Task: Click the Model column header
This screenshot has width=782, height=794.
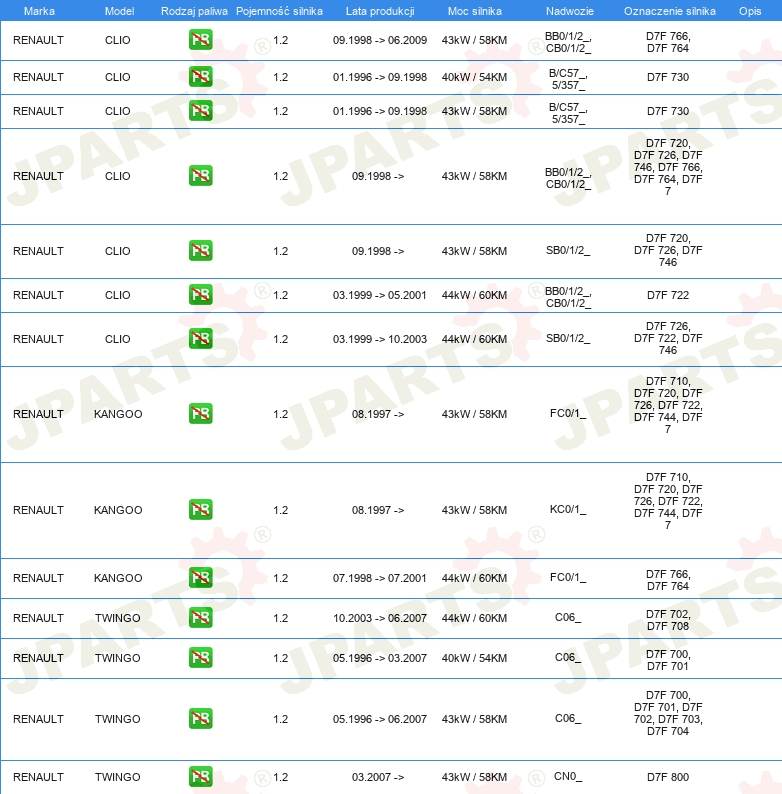Action: click(x=120, y=11)
